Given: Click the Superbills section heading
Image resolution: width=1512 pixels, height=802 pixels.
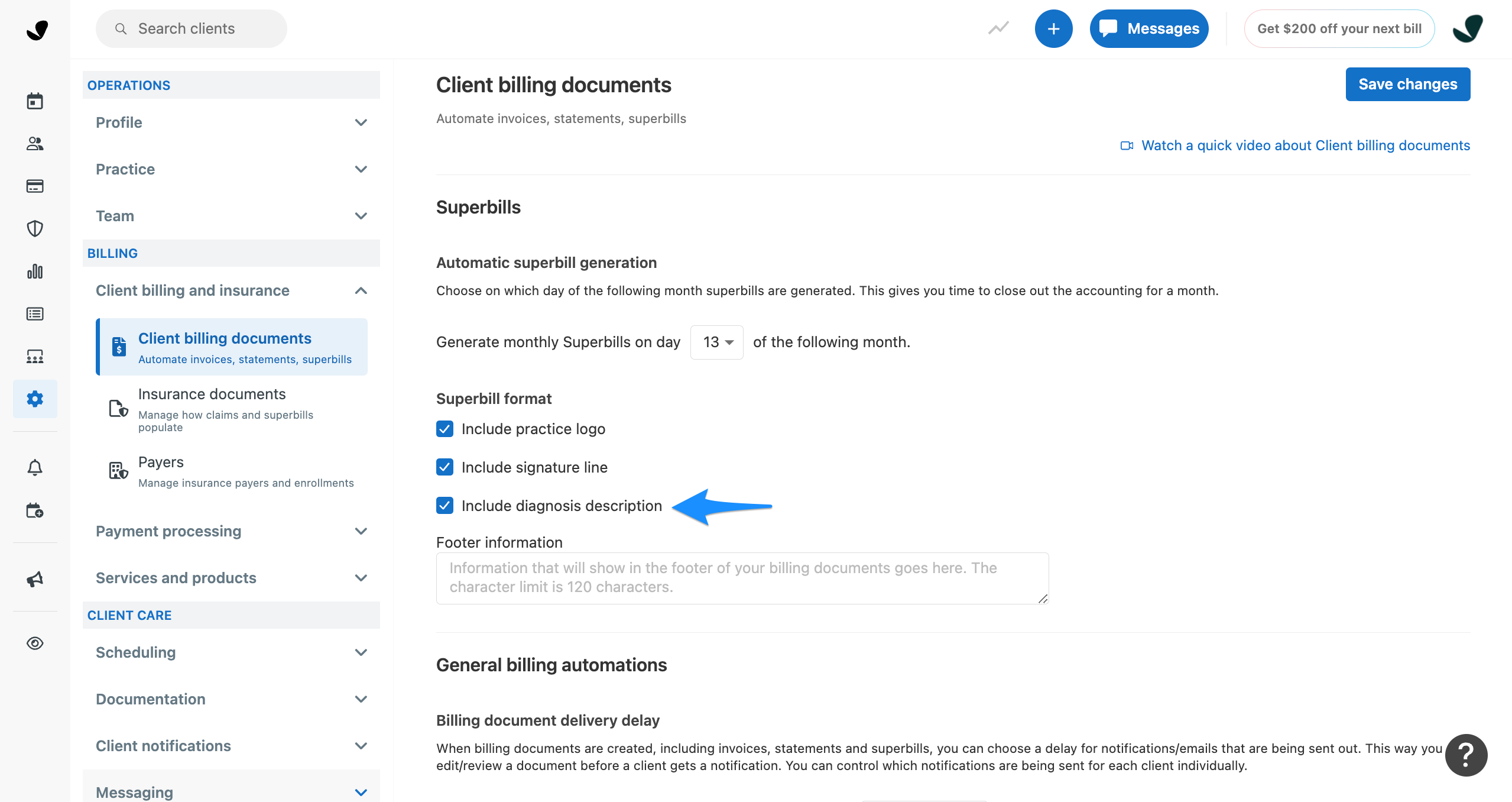Looking at the screenshot, I should click(478, 207).
